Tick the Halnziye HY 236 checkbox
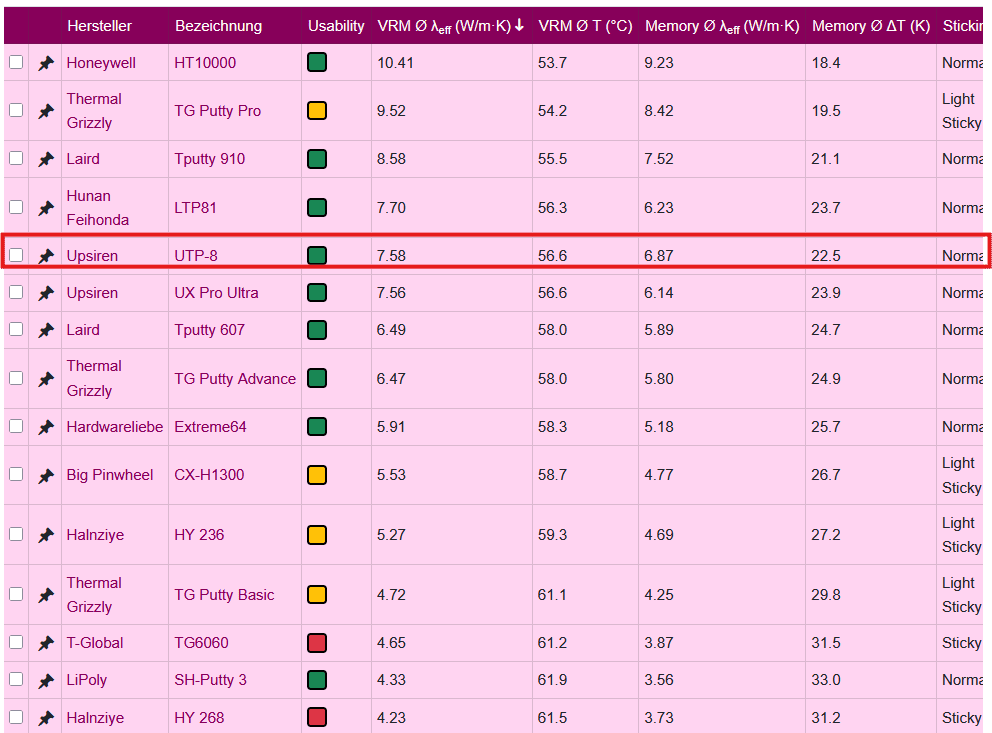Screen dimensions: 992x733 [16, 534]
